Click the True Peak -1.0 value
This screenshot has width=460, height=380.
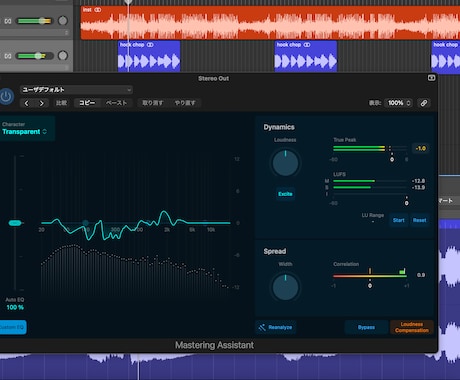421,148
